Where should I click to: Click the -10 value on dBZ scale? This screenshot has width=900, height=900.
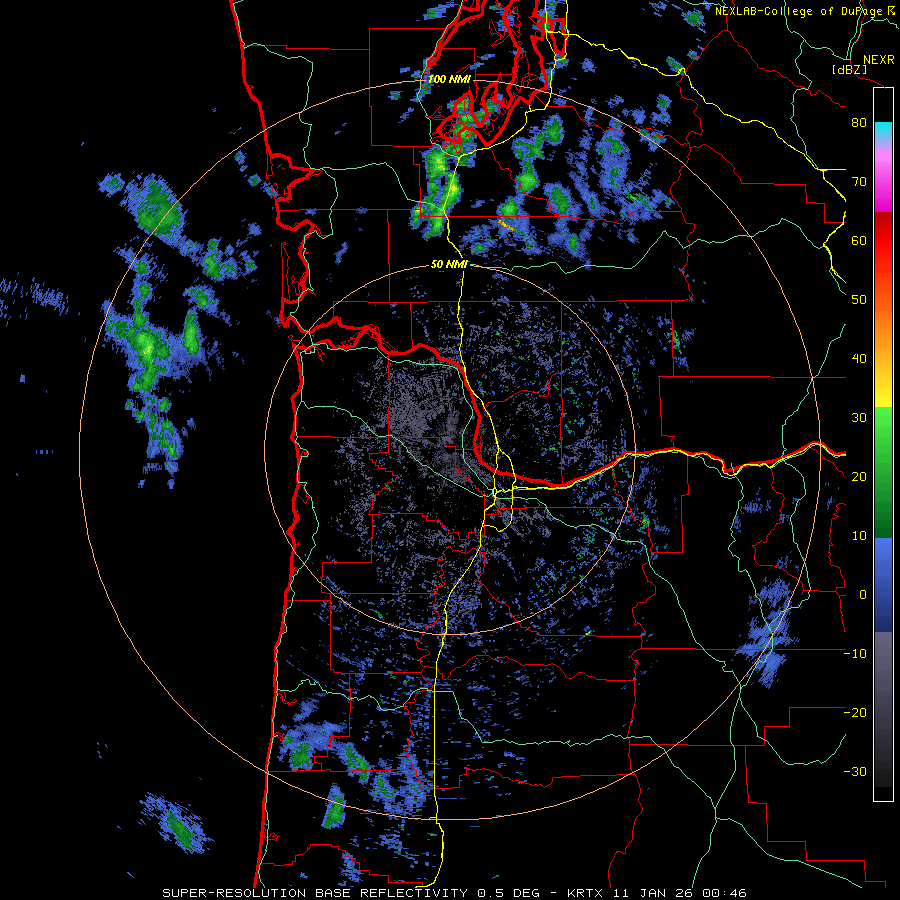click(x=855, y=654)
